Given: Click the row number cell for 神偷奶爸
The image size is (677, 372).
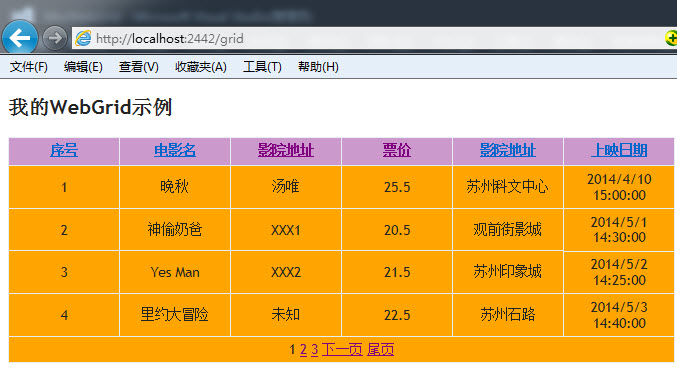Looking at the screenshot, I should click(x=64, y=230).
